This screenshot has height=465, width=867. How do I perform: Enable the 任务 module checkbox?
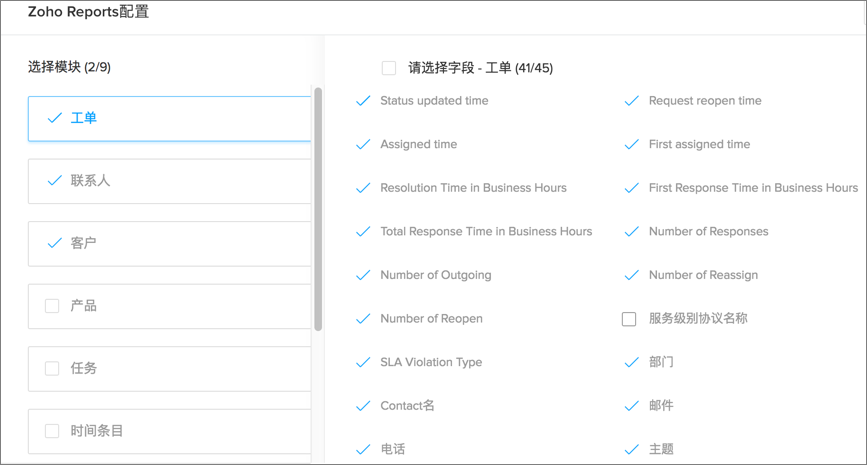[x=52, y=368]
